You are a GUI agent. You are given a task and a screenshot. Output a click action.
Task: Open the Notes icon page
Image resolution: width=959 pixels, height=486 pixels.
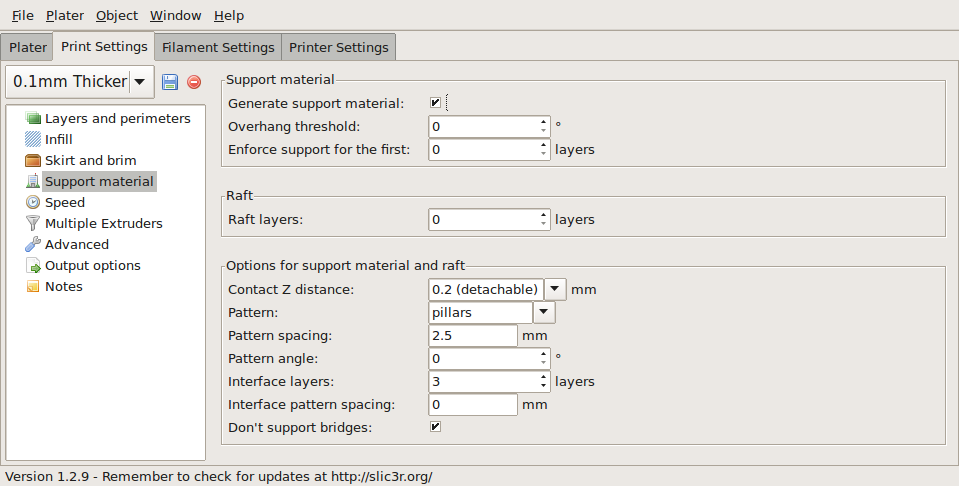[x=33, y=286]
